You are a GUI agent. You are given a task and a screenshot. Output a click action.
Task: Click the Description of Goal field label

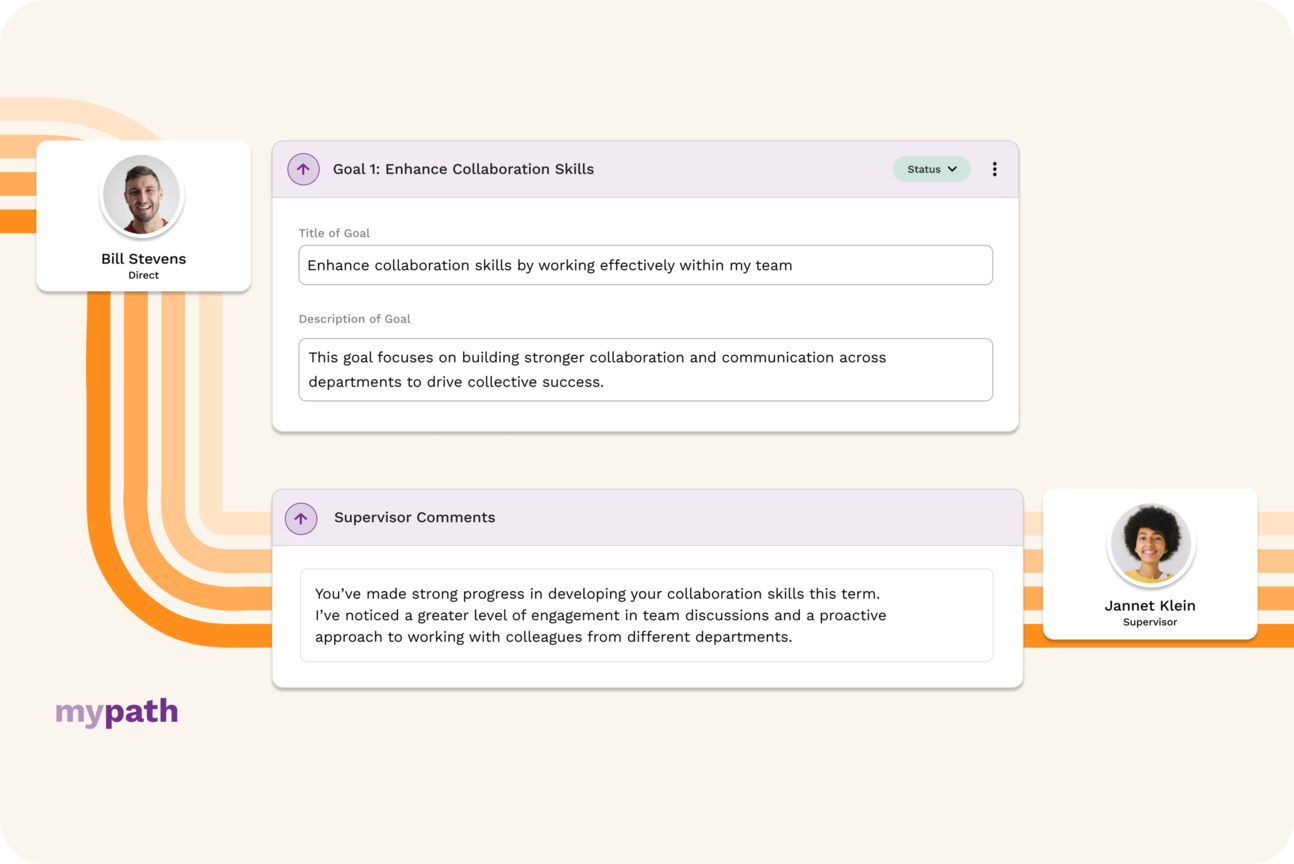point(354,319)
